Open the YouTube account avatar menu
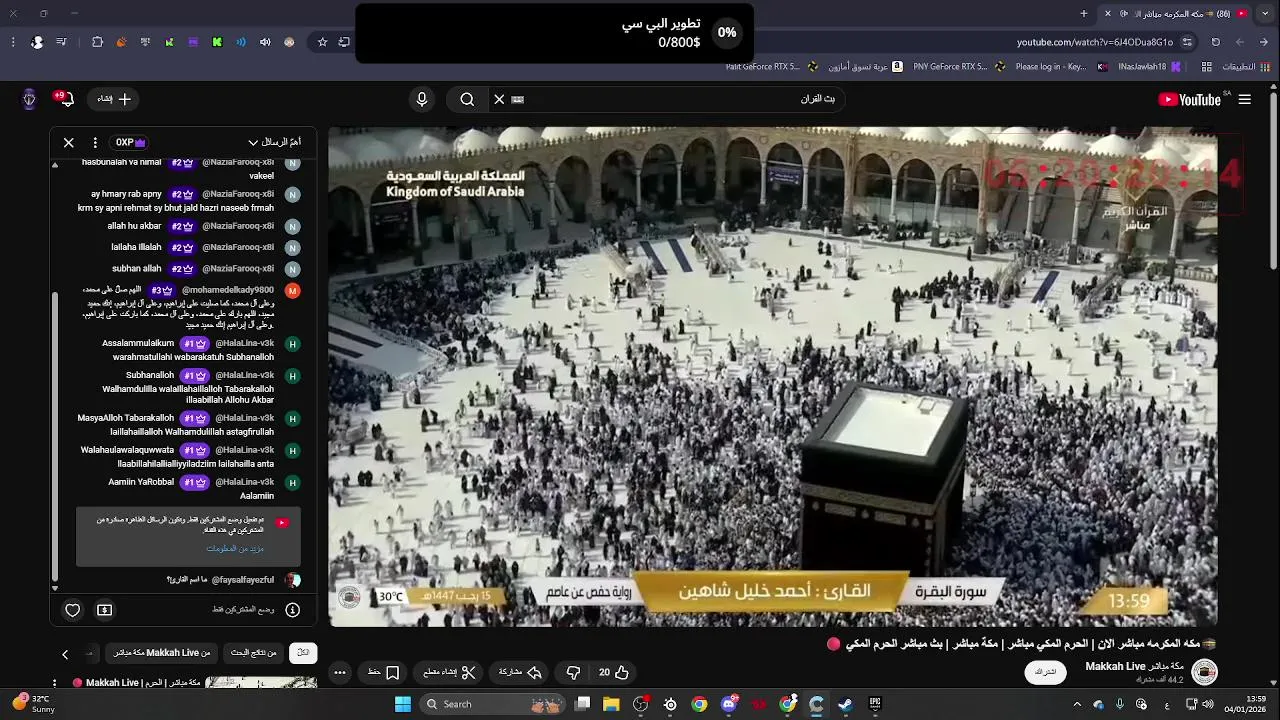The width and height of the screenshot is (1280, 720). 29,99
